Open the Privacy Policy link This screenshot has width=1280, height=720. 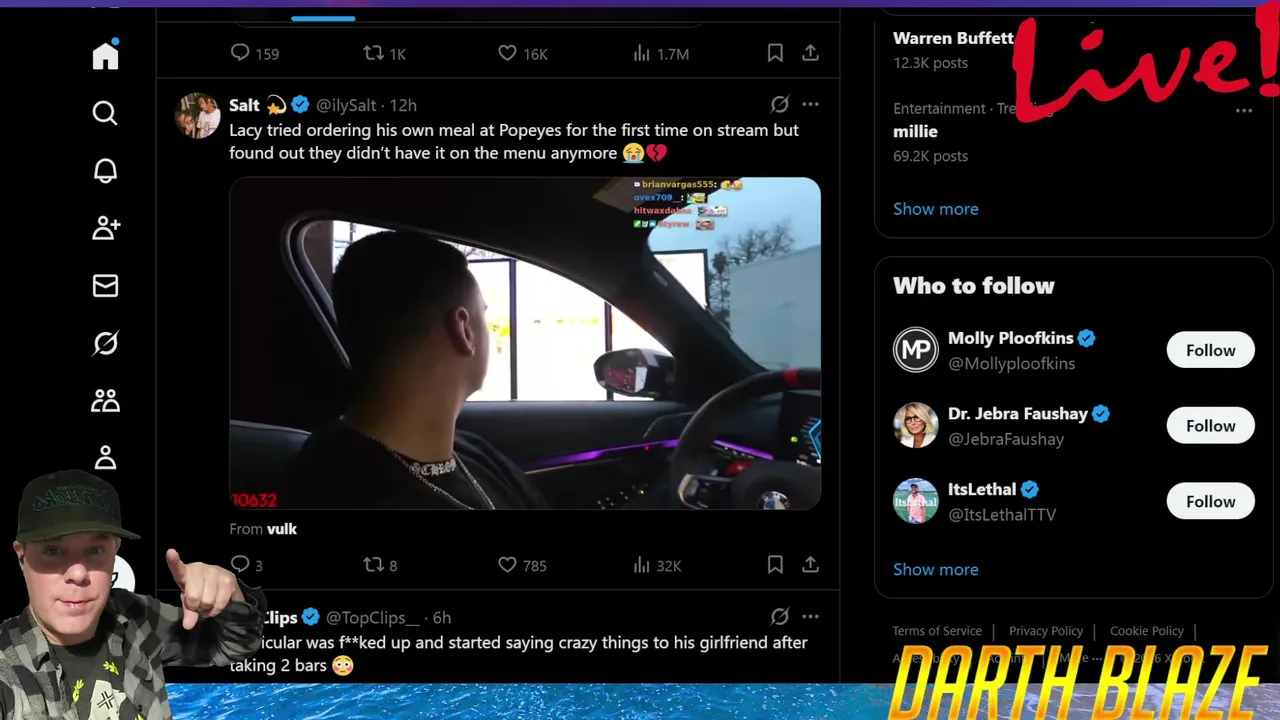1045,631
